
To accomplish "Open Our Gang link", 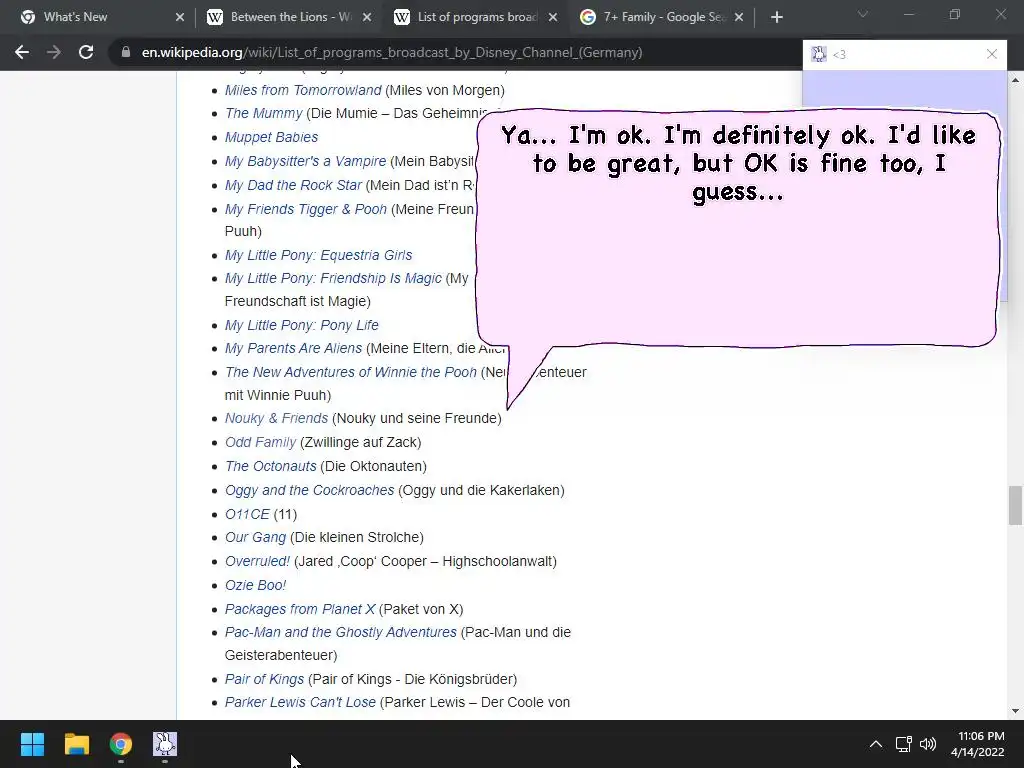I will pyautogui.click(x=255, y=537).
